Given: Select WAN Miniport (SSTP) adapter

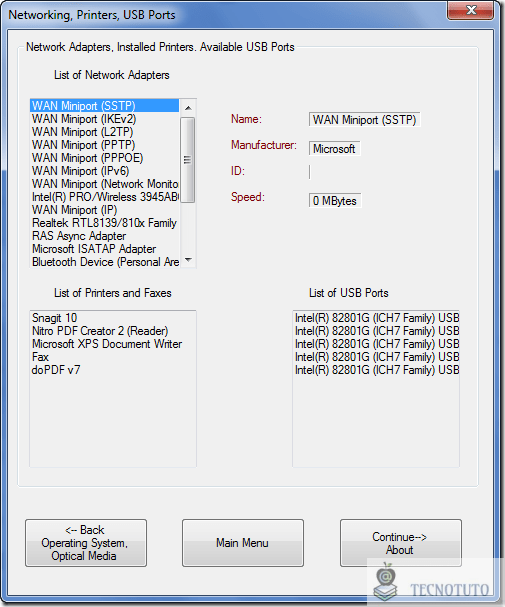Looking at the screenshot, I should pos(104,106).
